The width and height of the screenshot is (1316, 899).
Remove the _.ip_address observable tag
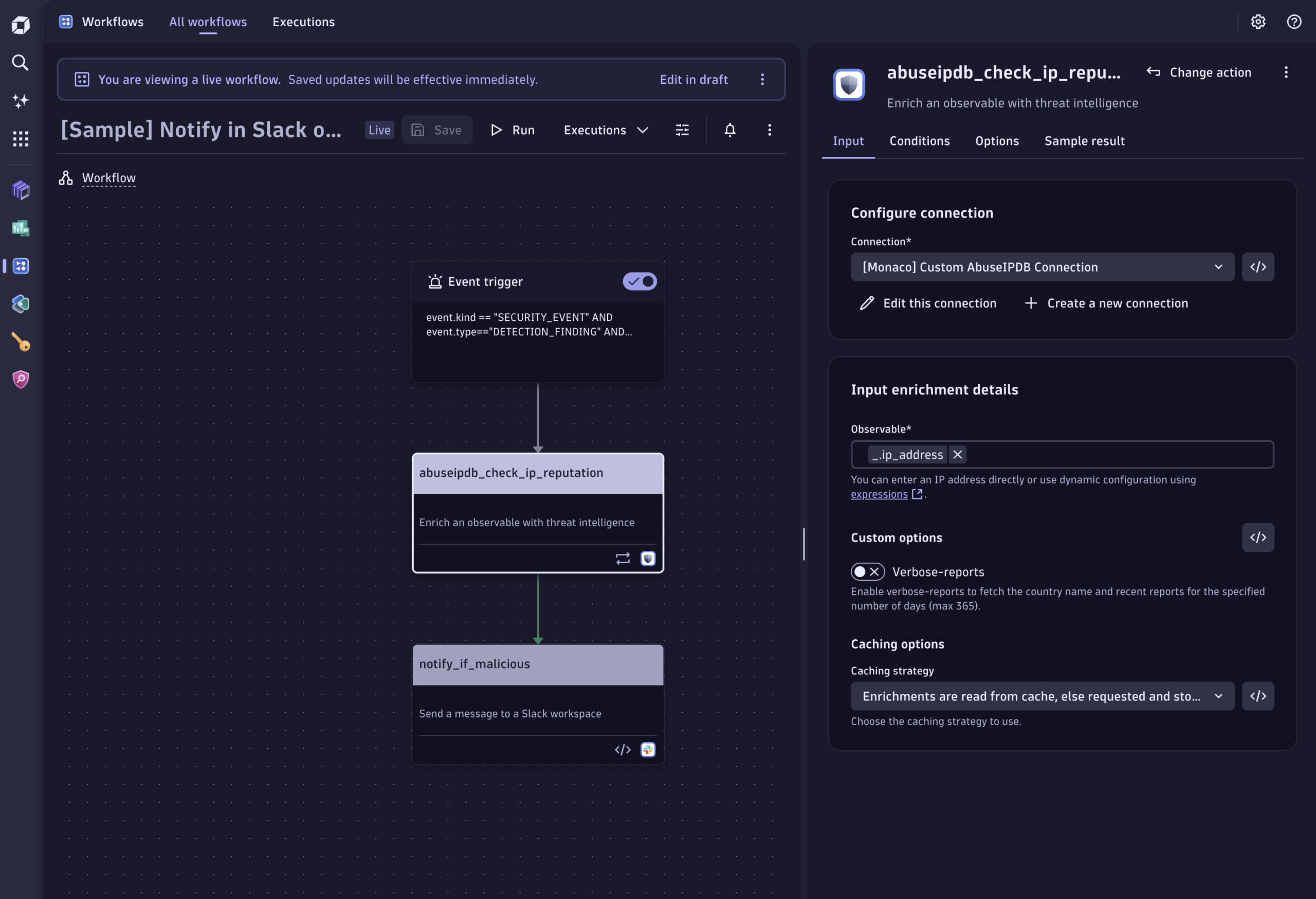pyautogui.click(x=957, y=454)
